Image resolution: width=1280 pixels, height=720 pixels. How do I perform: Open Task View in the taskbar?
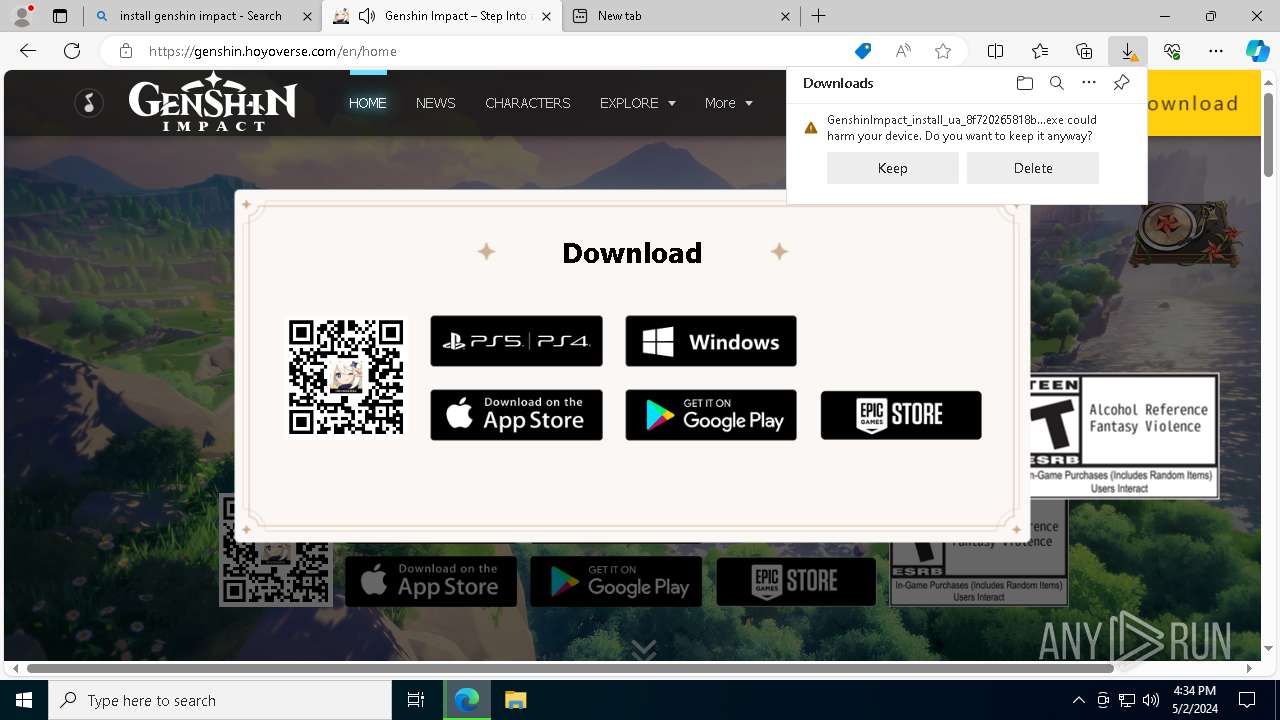click(x=416, y=700)
